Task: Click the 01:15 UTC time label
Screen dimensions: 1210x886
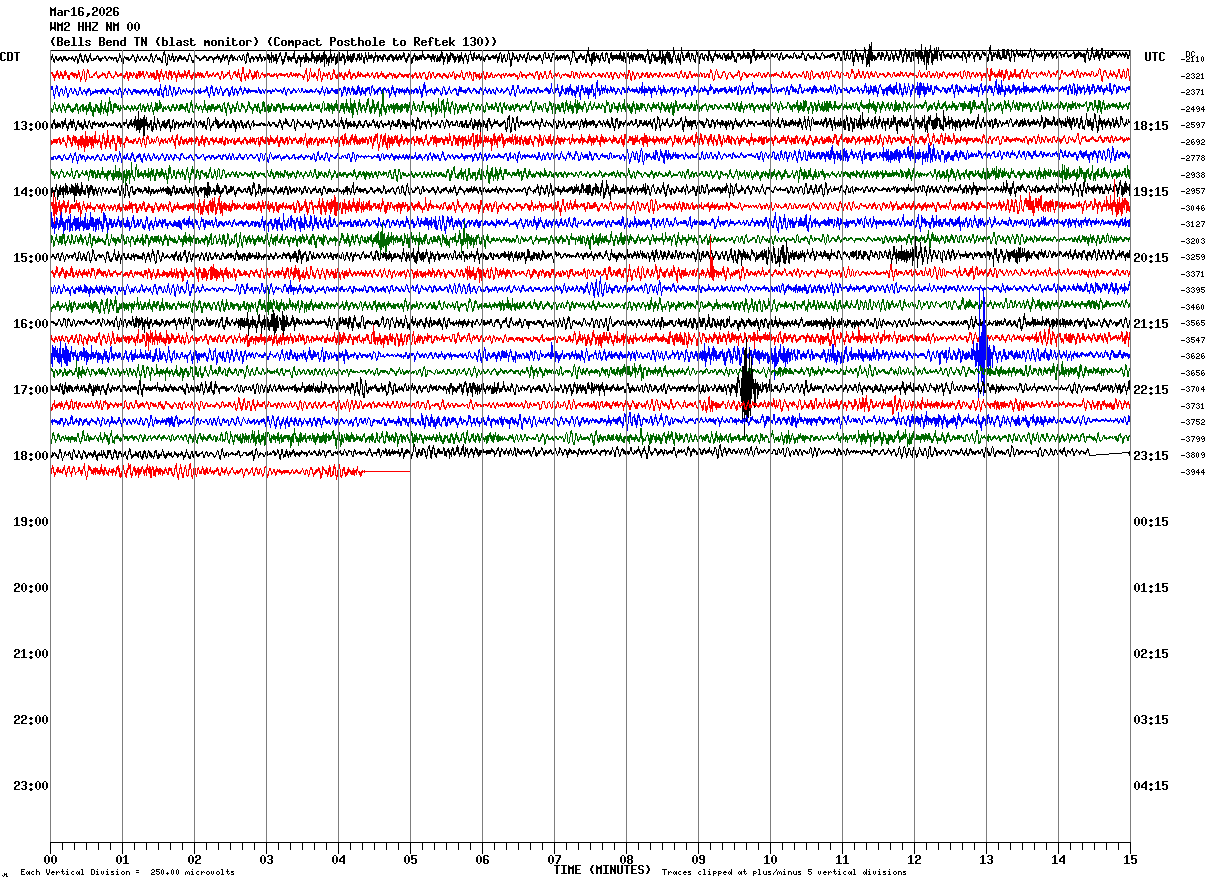Action: pos(1151,588)
